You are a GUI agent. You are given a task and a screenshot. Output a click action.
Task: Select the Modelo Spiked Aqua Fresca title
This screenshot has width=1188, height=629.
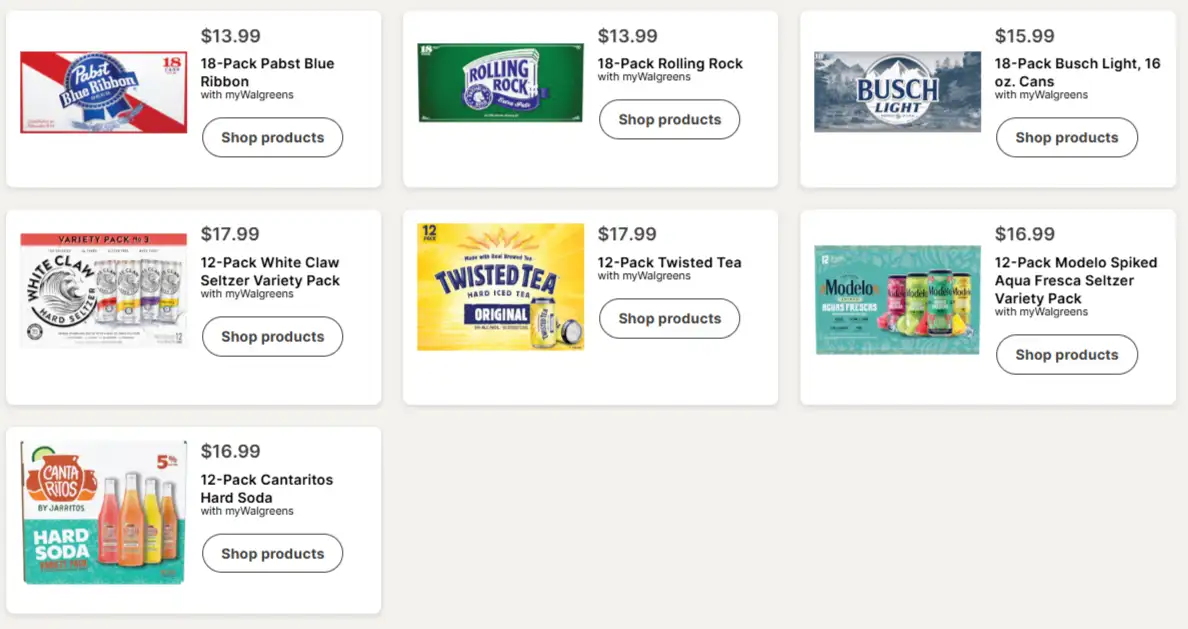[1076, 280]
